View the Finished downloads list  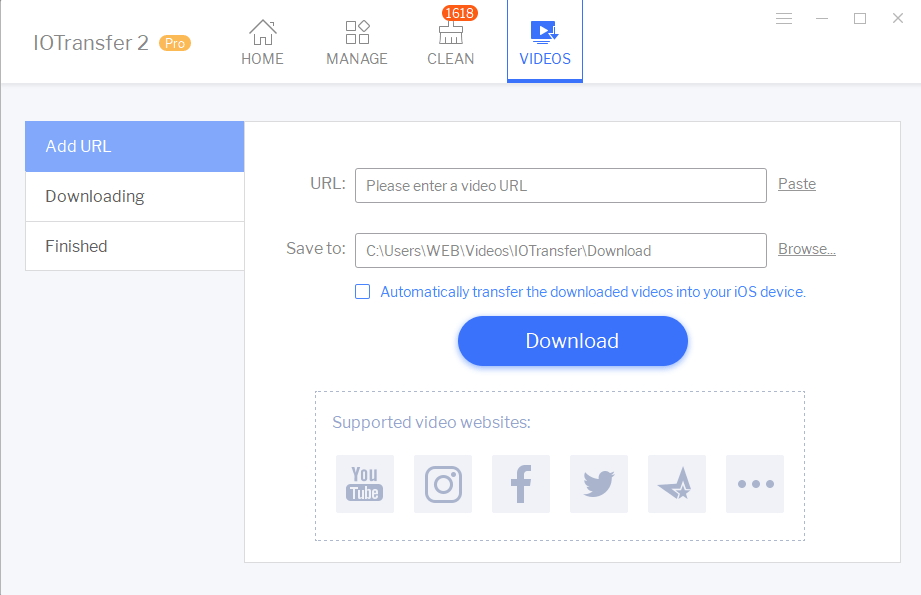(x=134, y=246)
